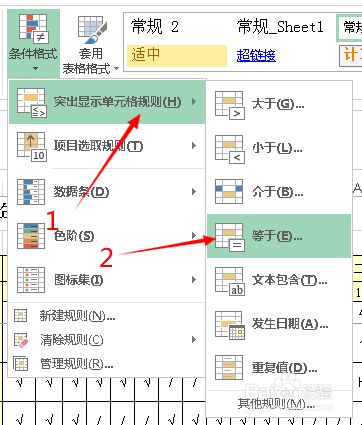The width and height of the screenshot is (362, 425).
Task: Choose 发生日期(A)... rule
Action: (x=279, y=324)
